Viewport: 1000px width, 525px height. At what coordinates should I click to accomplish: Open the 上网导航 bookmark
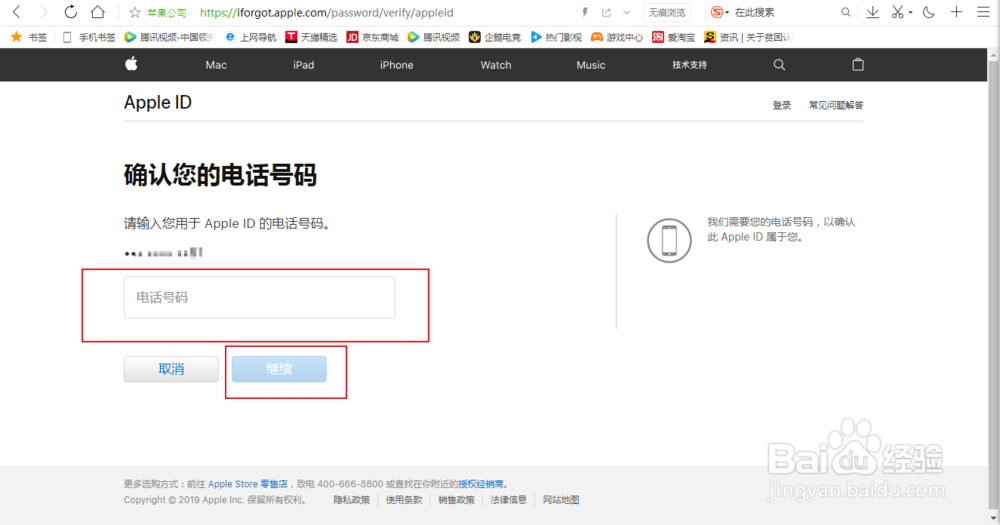(251, 37)
